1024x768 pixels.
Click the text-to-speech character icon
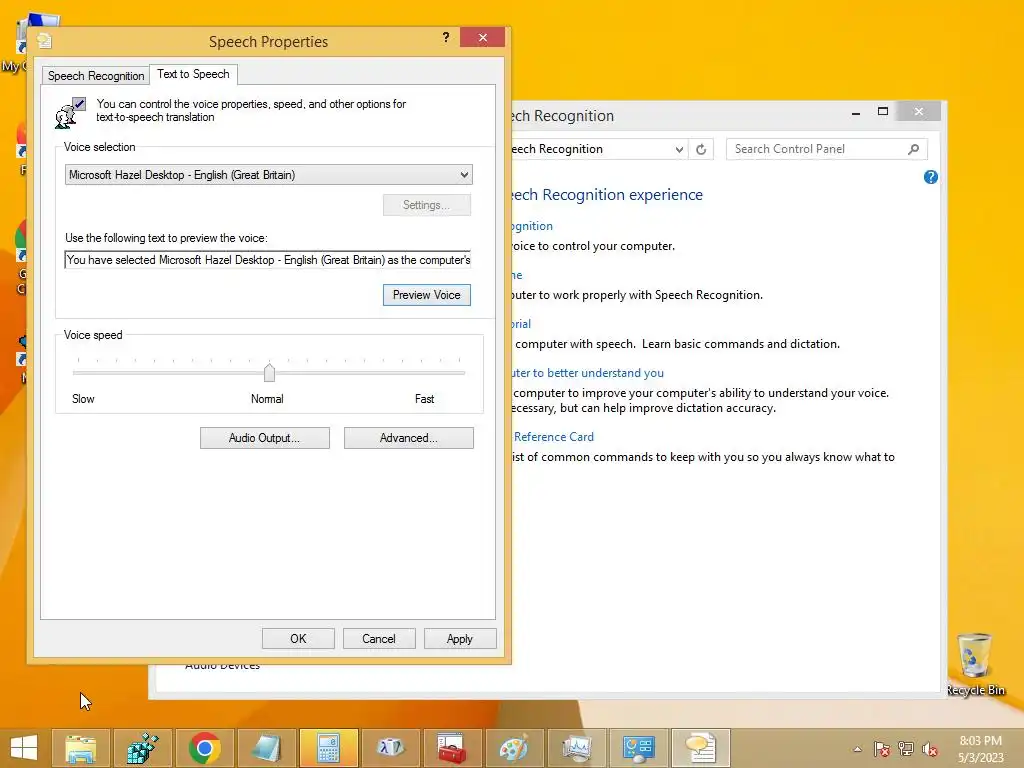click(71, 112)
